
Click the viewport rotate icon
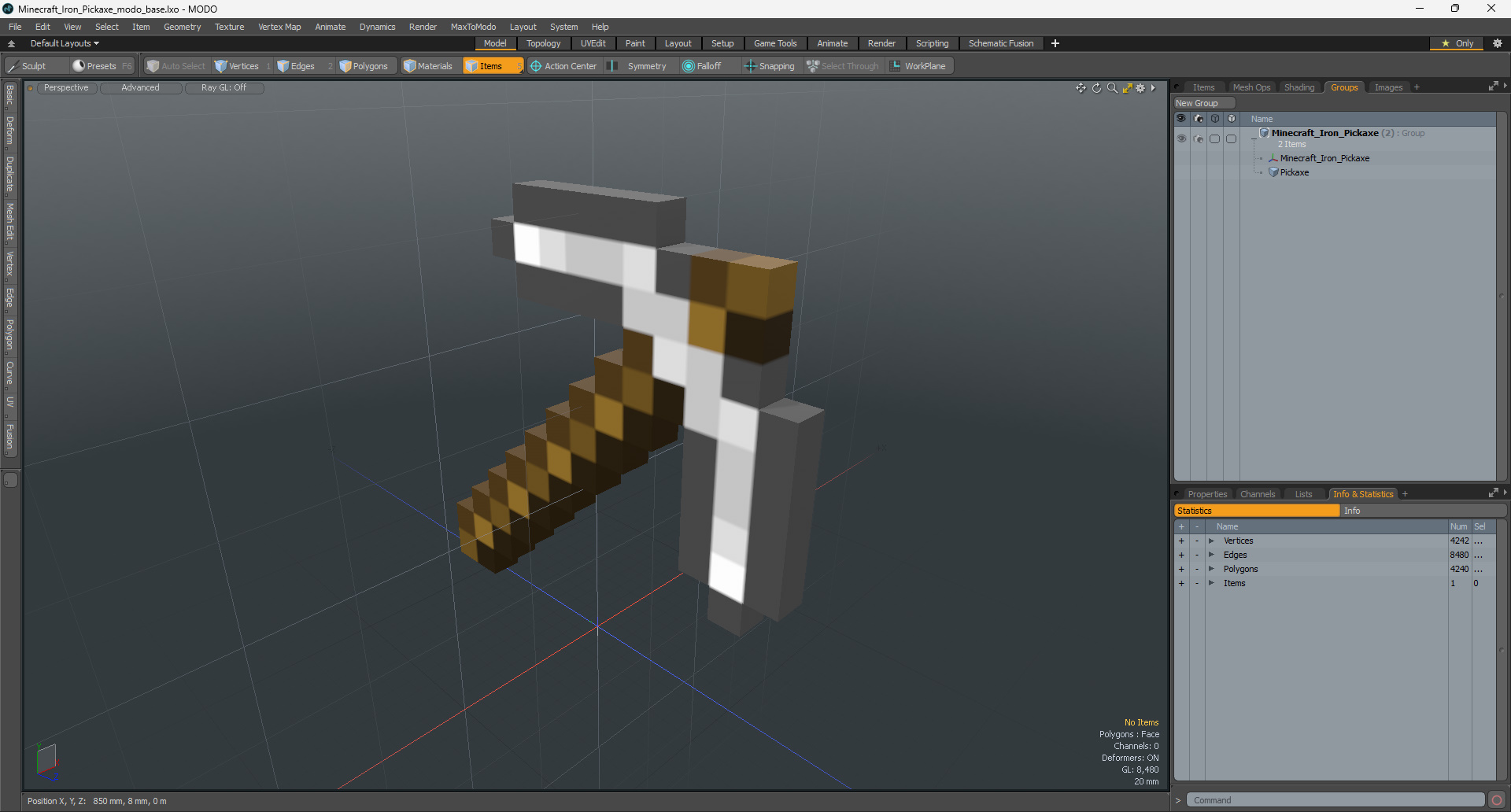point(1096,88)
